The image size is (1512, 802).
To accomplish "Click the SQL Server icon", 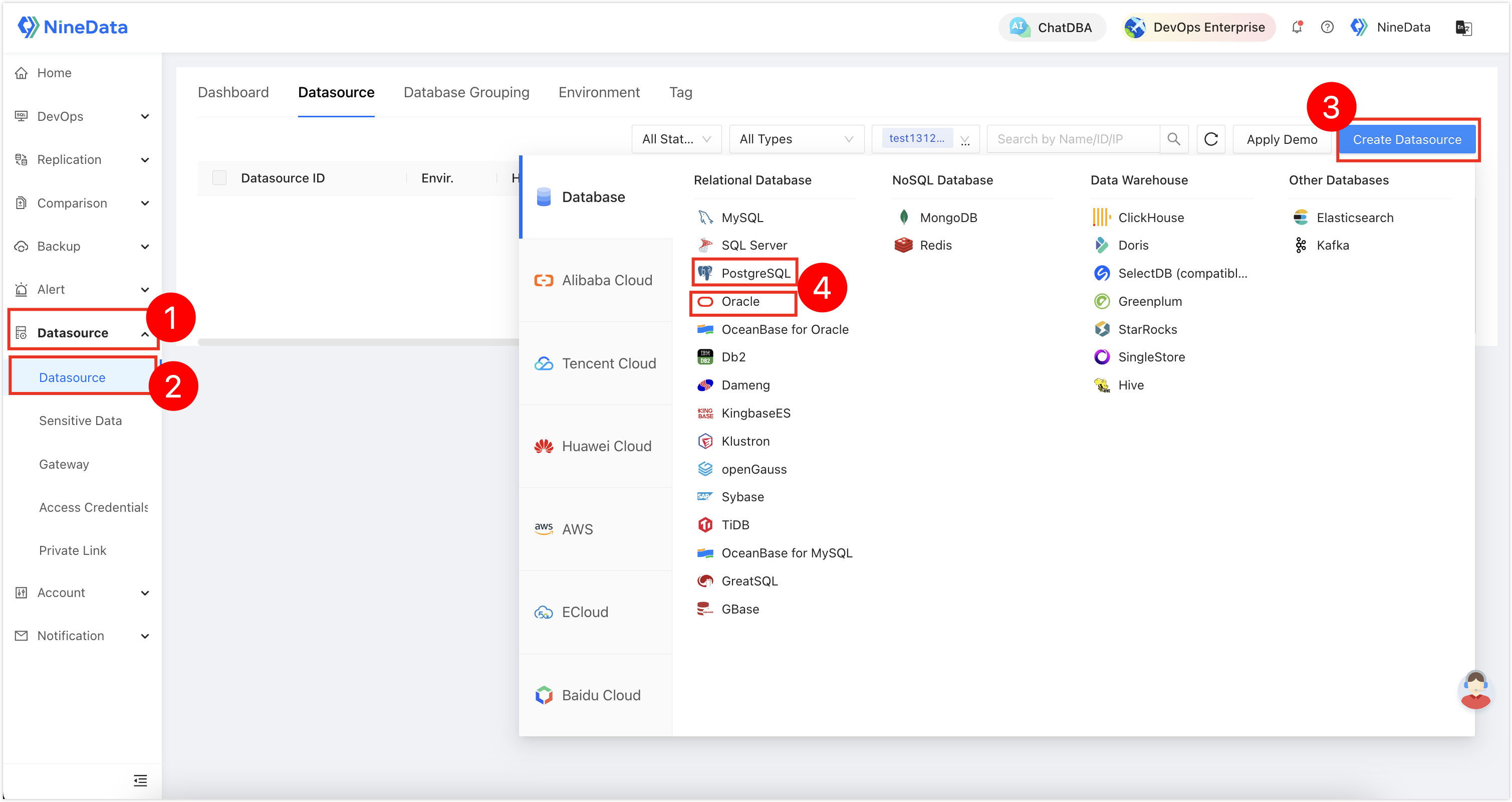I will pyautogui.click(x=705, y=245).
